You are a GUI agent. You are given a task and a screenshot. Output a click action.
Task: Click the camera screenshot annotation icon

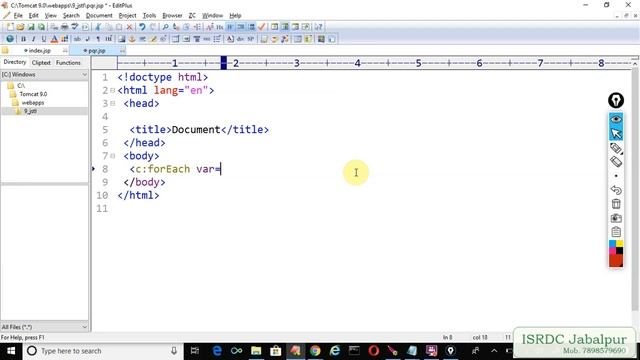[616, 218]
